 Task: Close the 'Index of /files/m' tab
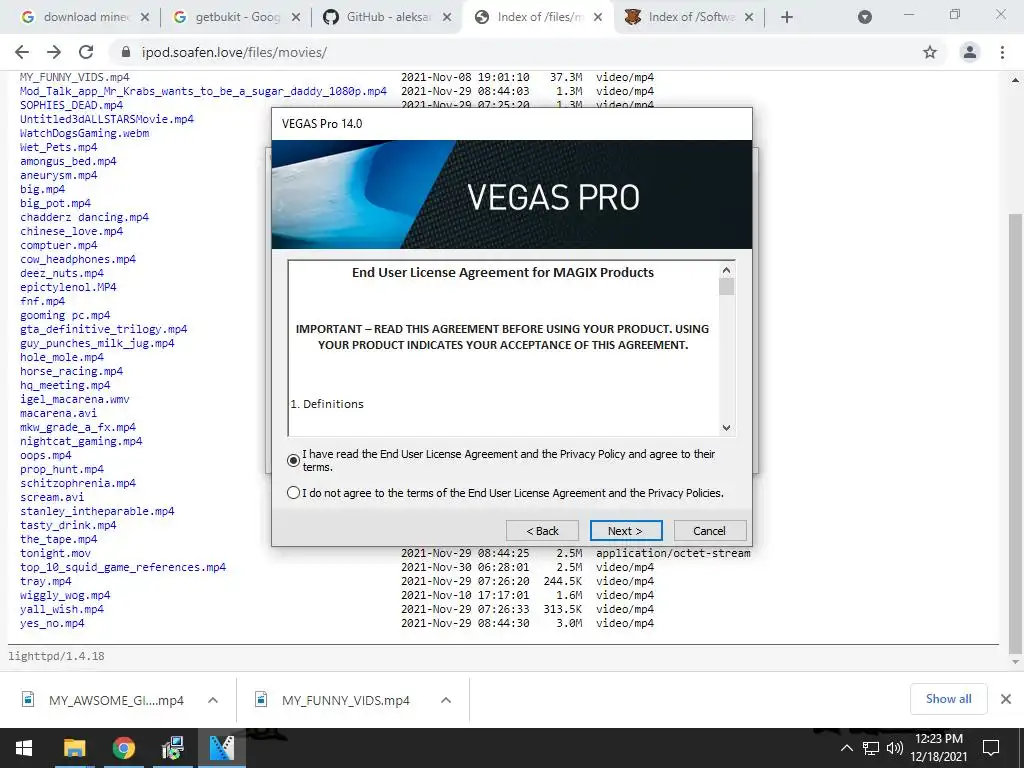(x=598, y=18)
